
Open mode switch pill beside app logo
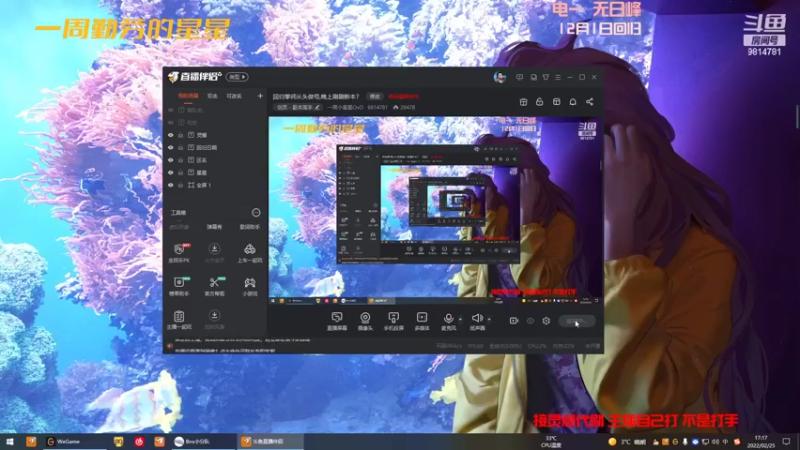point(237,77)
